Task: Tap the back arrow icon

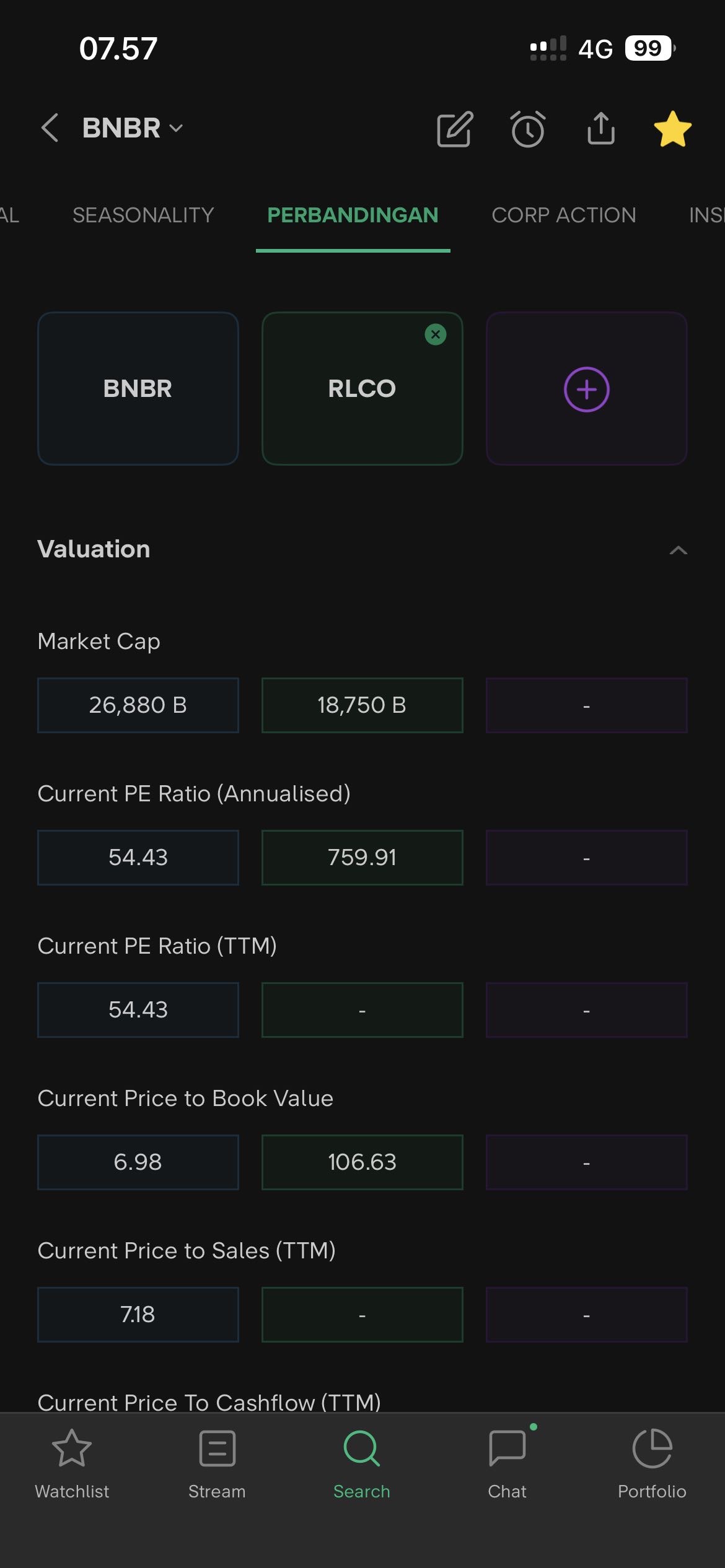Action: pyautogui.click(x=50, y=128)
